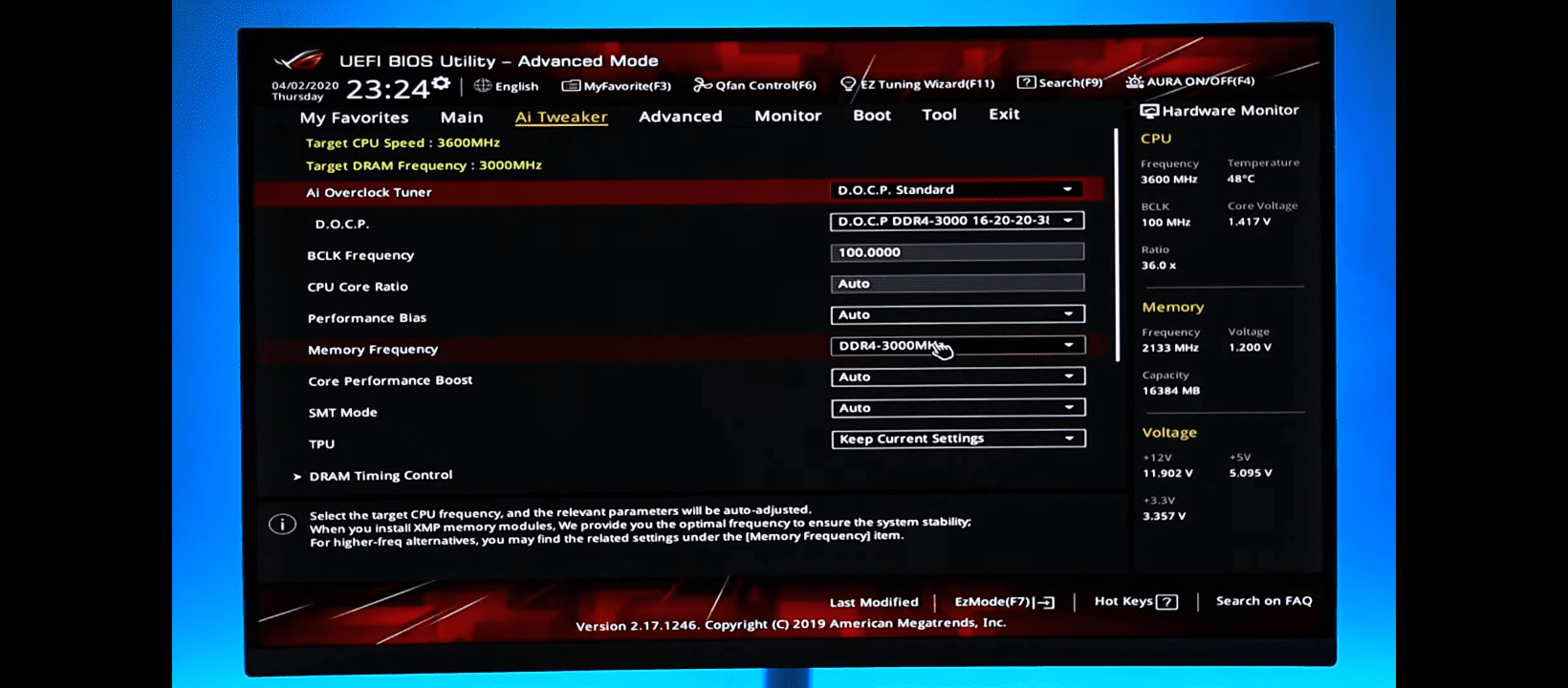Click the Search on FAQ link
Viewport: 1568px width, 688px height.
pos(1264,601)
